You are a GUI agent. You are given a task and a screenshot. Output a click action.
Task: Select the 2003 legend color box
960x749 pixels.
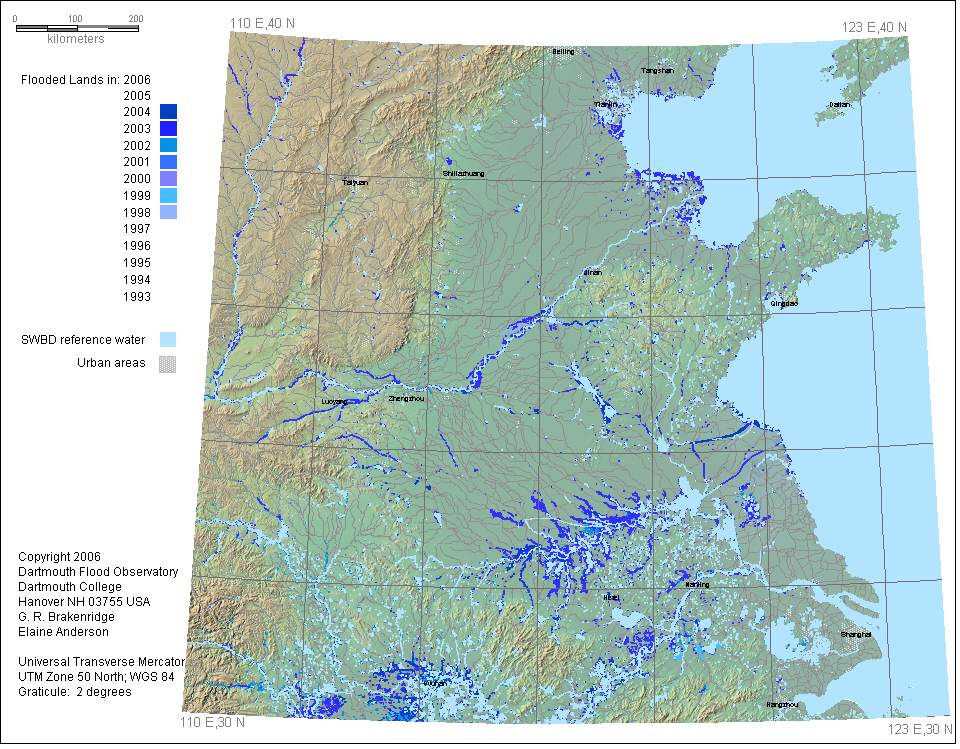click(168, 129)
